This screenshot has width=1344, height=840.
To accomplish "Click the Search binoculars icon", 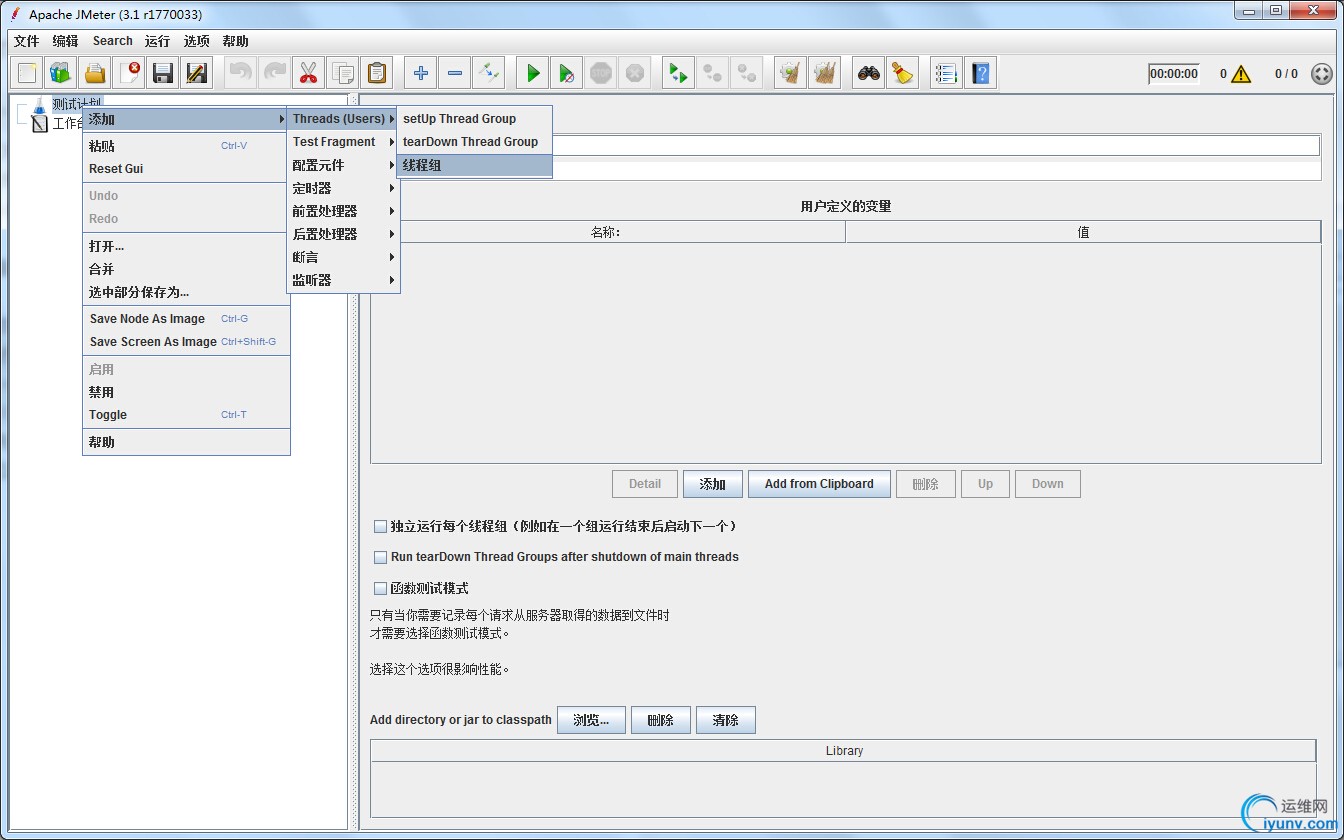I will click(869, 73).
